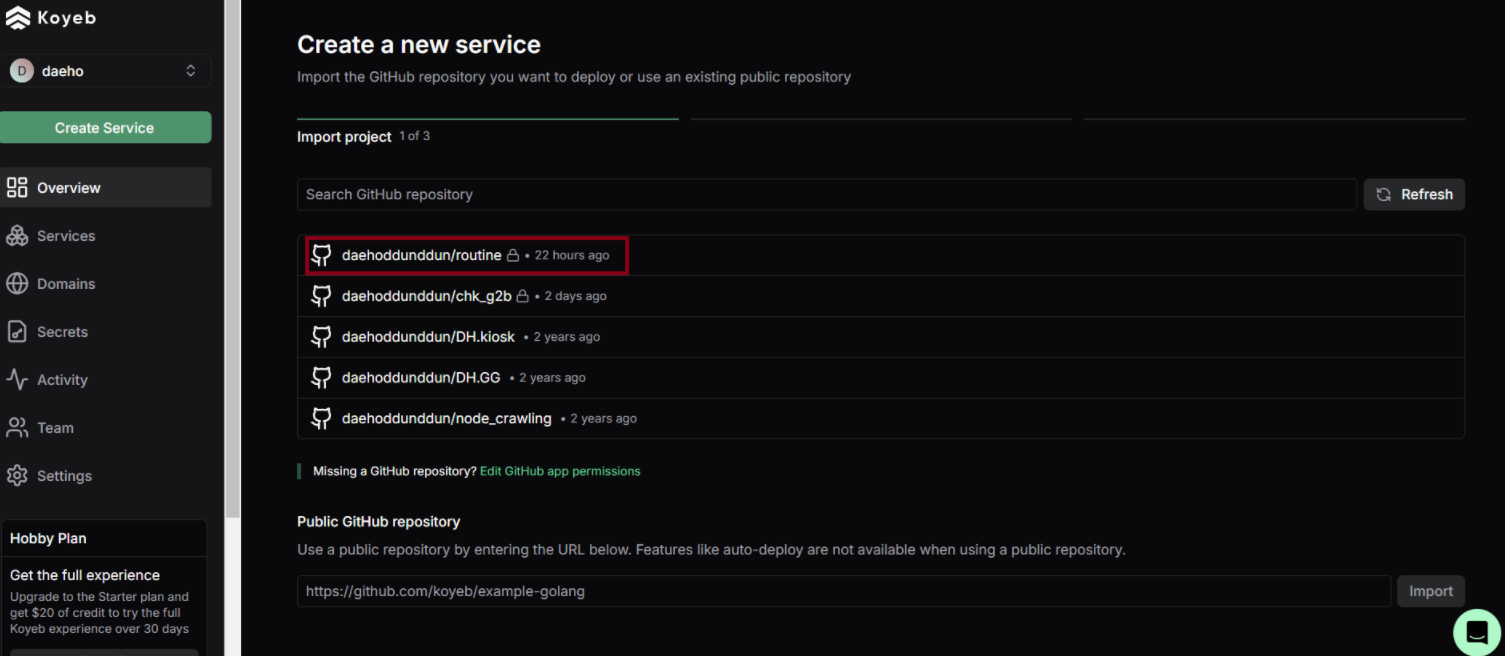Select the daehoddunddun/routine repository
This screenshot has height=656, width=1505.
(881, 255)
